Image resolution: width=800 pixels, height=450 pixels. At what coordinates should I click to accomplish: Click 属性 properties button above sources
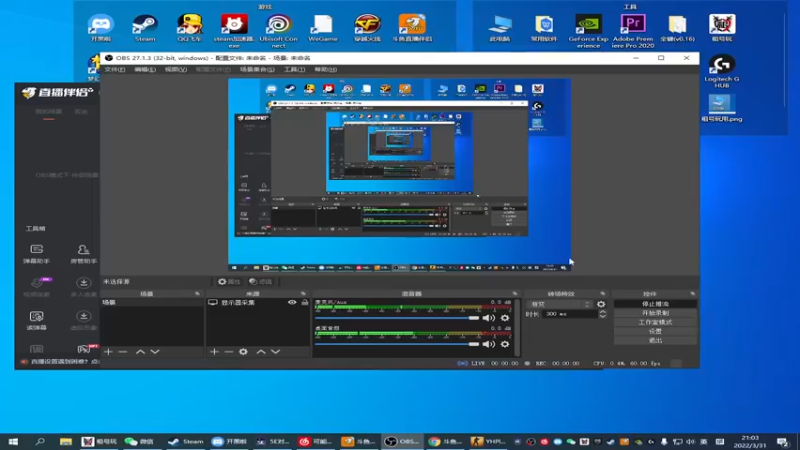click(x=229, y=282)
